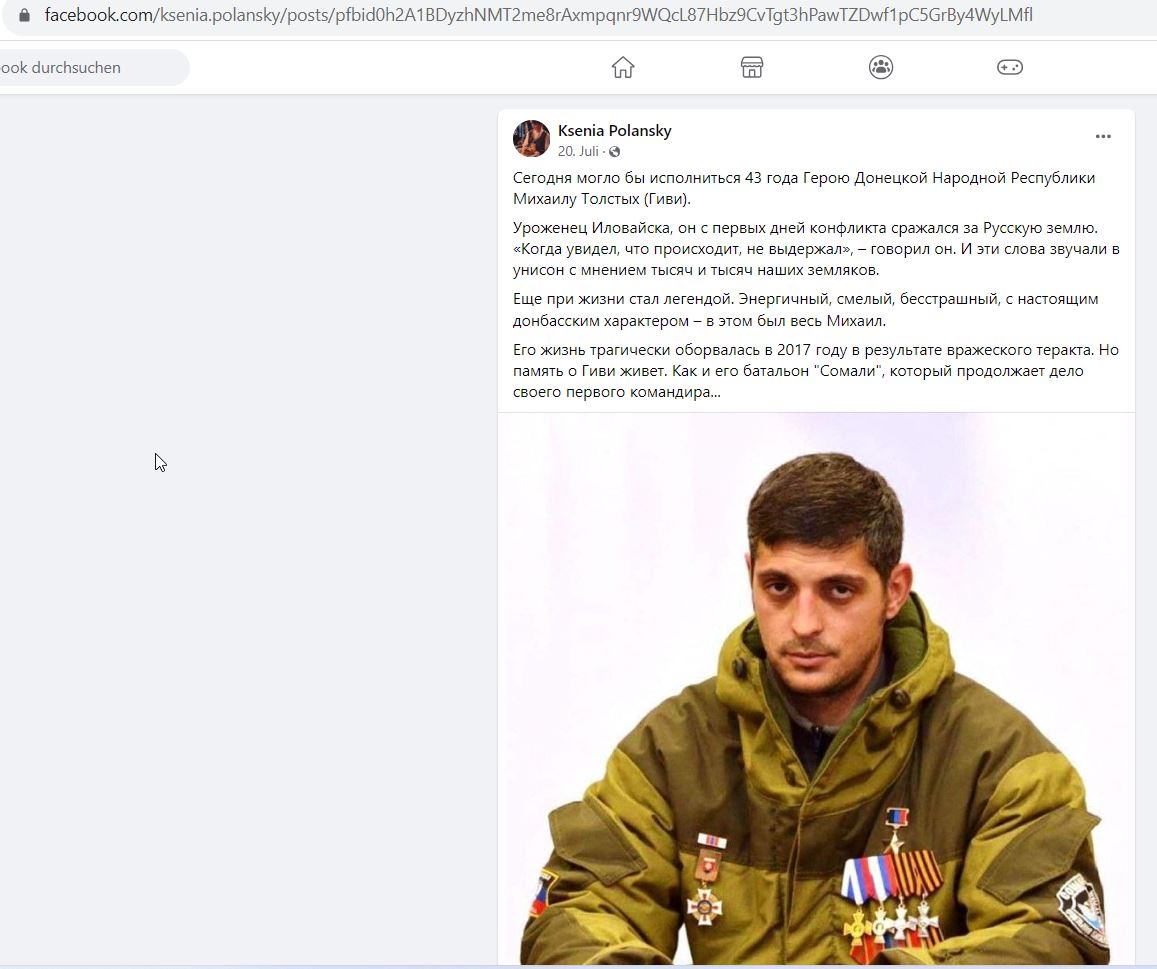Open the Groups icon in top navigation
Screen dimensions: 1157x969
(x=881, y=67)
